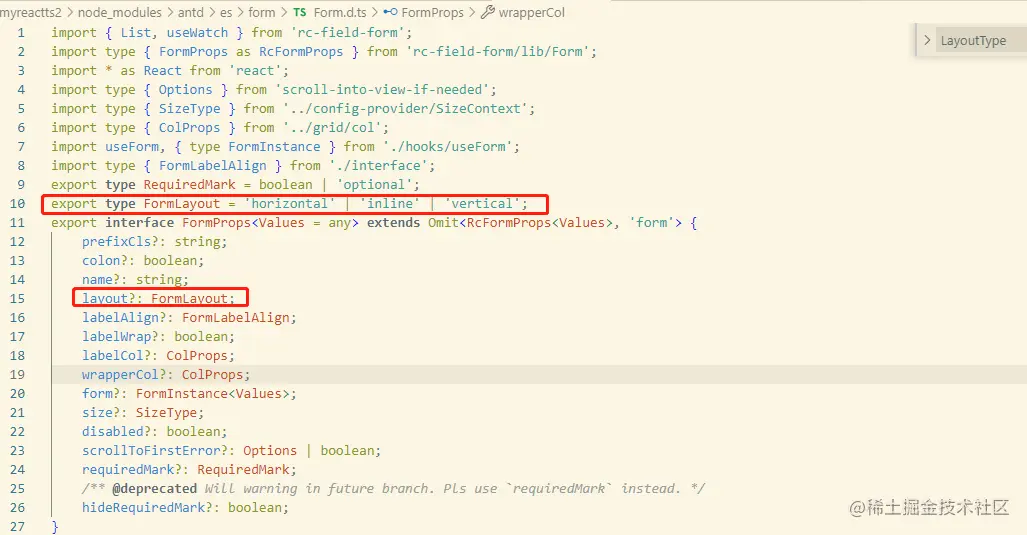
Task: Click 'FormLayout' type name on line 10
Action: (x=181, y=204)
